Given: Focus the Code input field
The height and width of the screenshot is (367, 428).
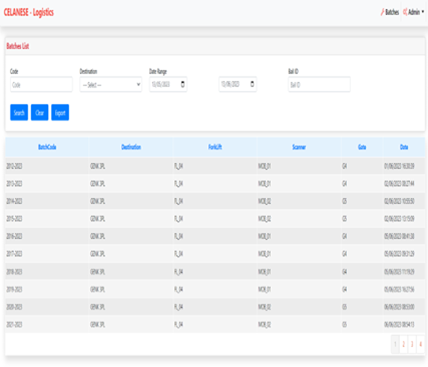Looking at the screenshot, I should coord(41,85).
